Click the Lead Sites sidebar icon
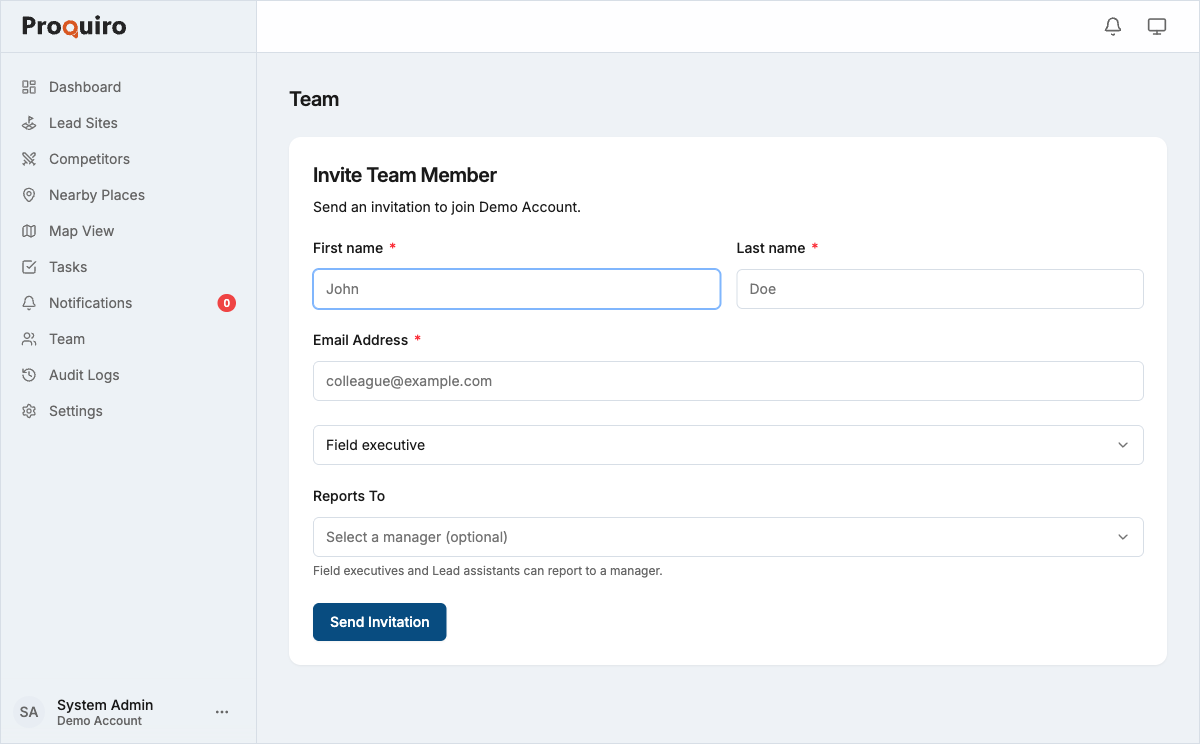1200x744 pixels. pyautogui.click(x=30, y=123)
